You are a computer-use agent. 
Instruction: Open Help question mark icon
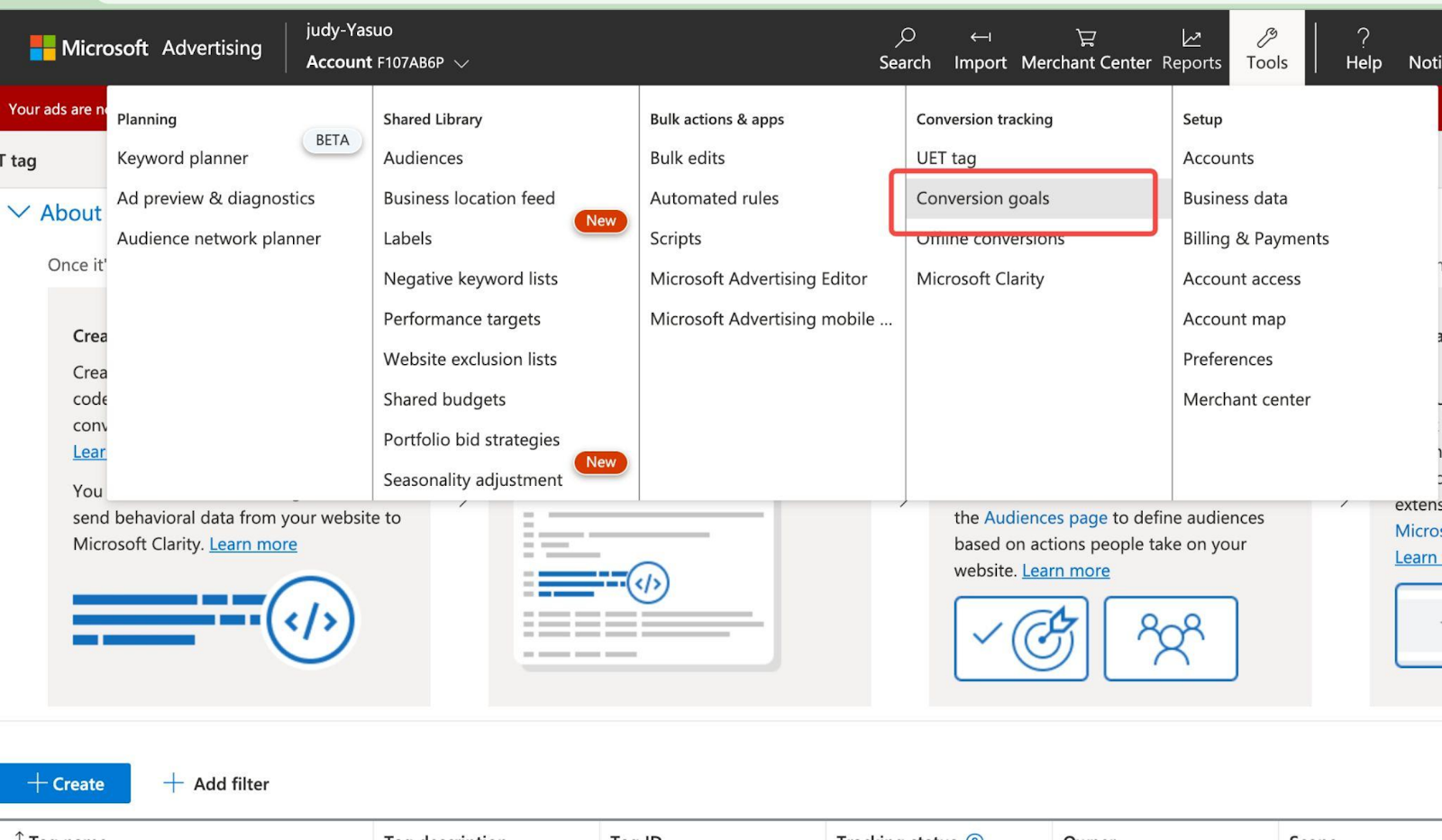pos(1364,37)
